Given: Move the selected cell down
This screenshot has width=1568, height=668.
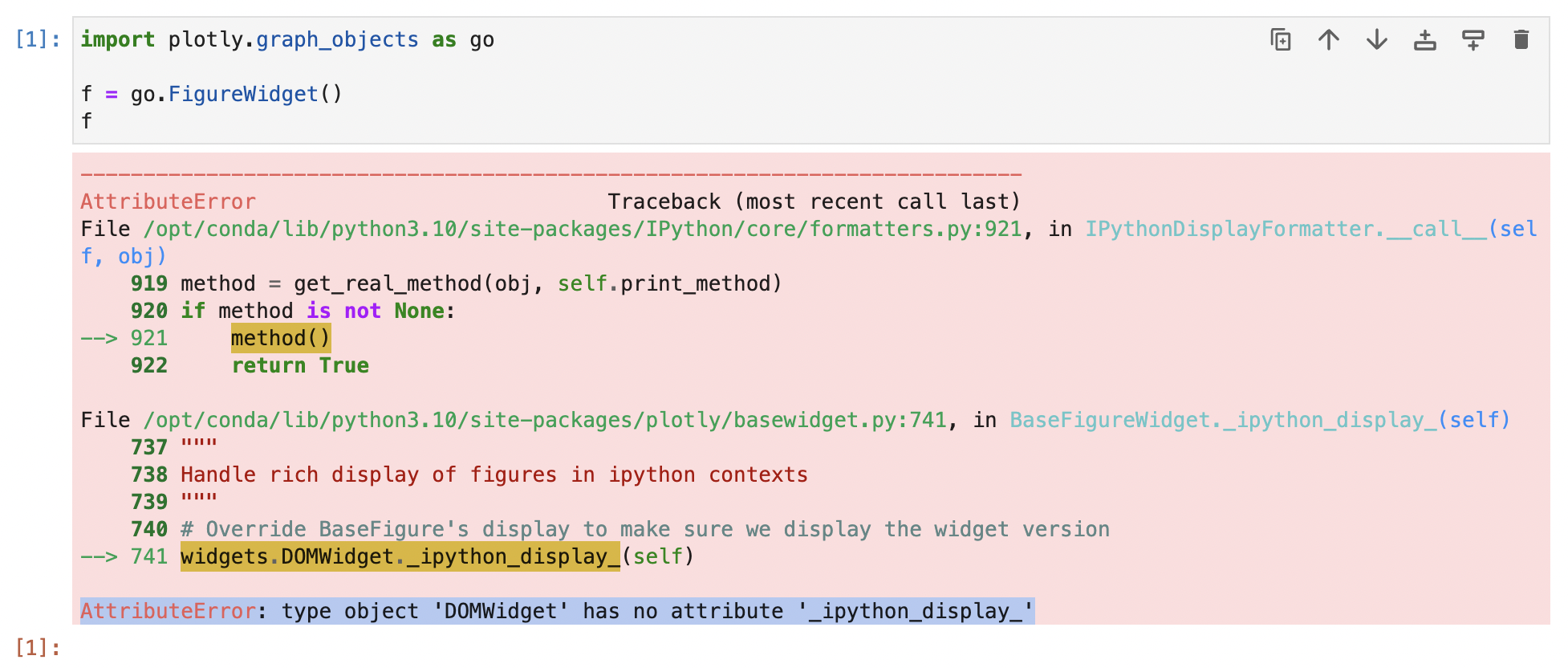Looking at the screenshot, I should point(1376,39).
